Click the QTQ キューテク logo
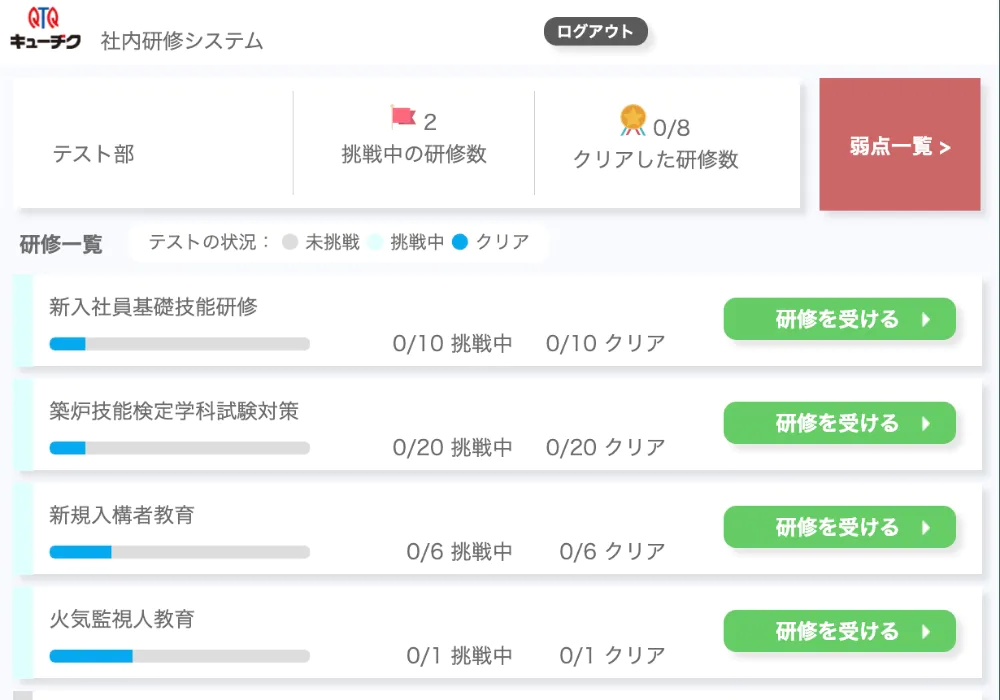Screen dimensions: 1000x700 pyautogui.click(x=45, y=27)
